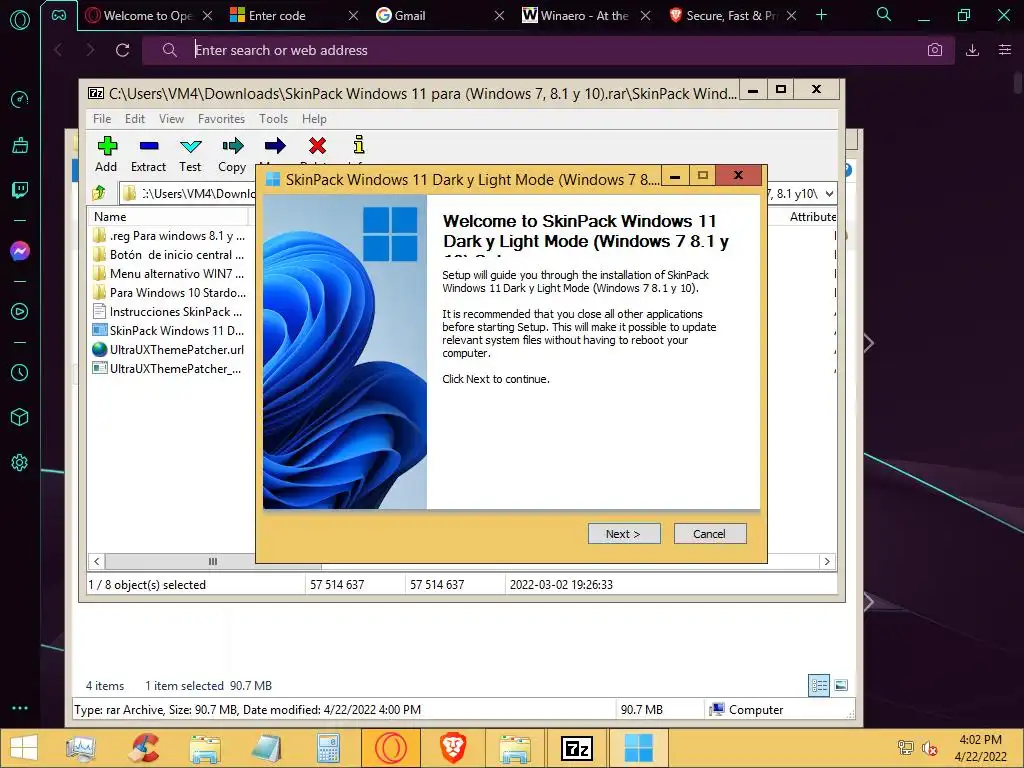The width and height of the screenshot is (1024, 768).
Task: Select Botón de inicio central folder
Action: [169, 255]
